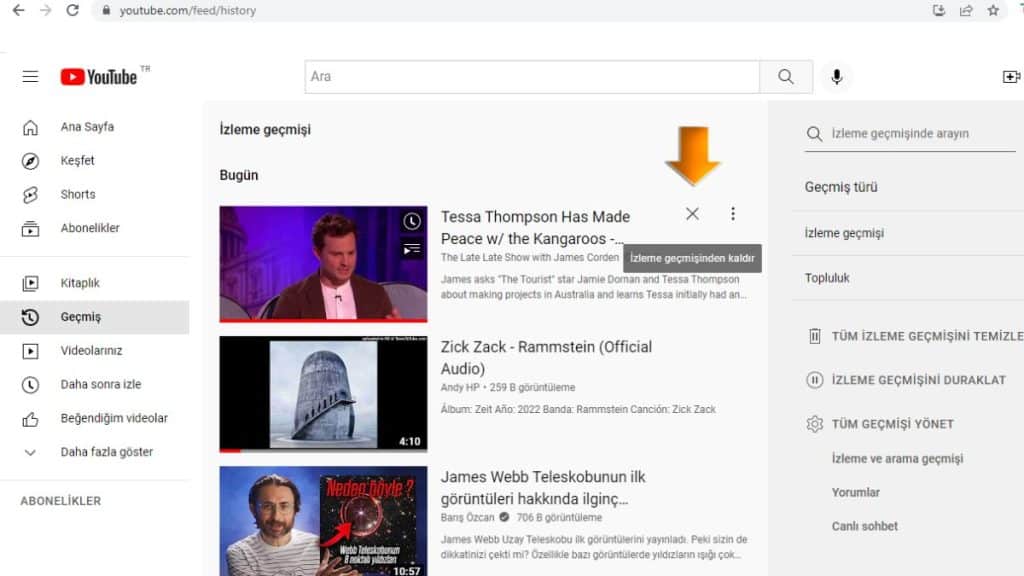
Task: Click the add to queue icon on the Tessa Thompson thumbnail
Action: (x=411, y=249)
